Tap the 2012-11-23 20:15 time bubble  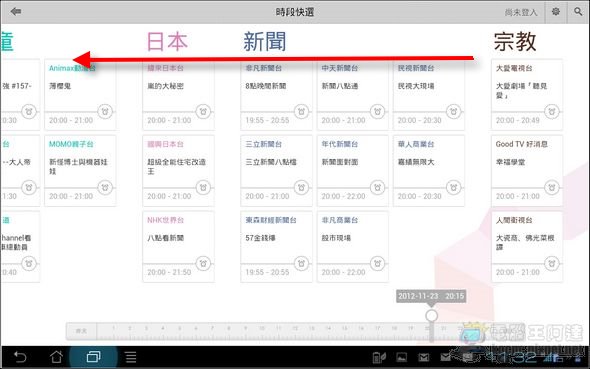(431, 296)
